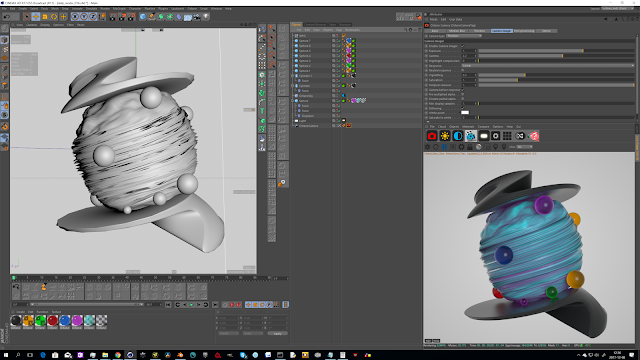640x360 pixels.
Task: Pause the Live Viewer render
Action: (444, 147)
